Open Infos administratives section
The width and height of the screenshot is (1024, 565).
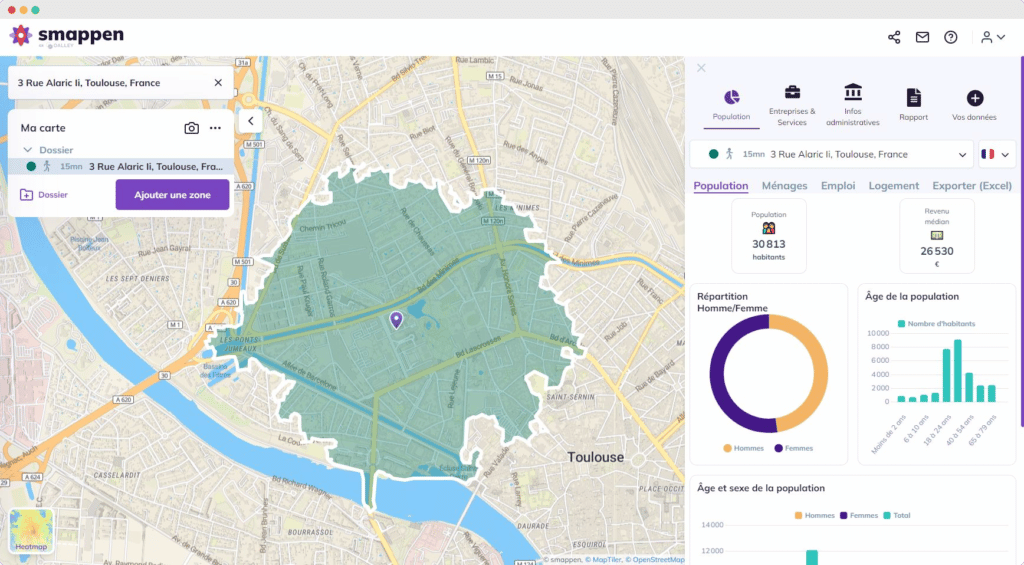pyautogui.click(x=853, y=105)
